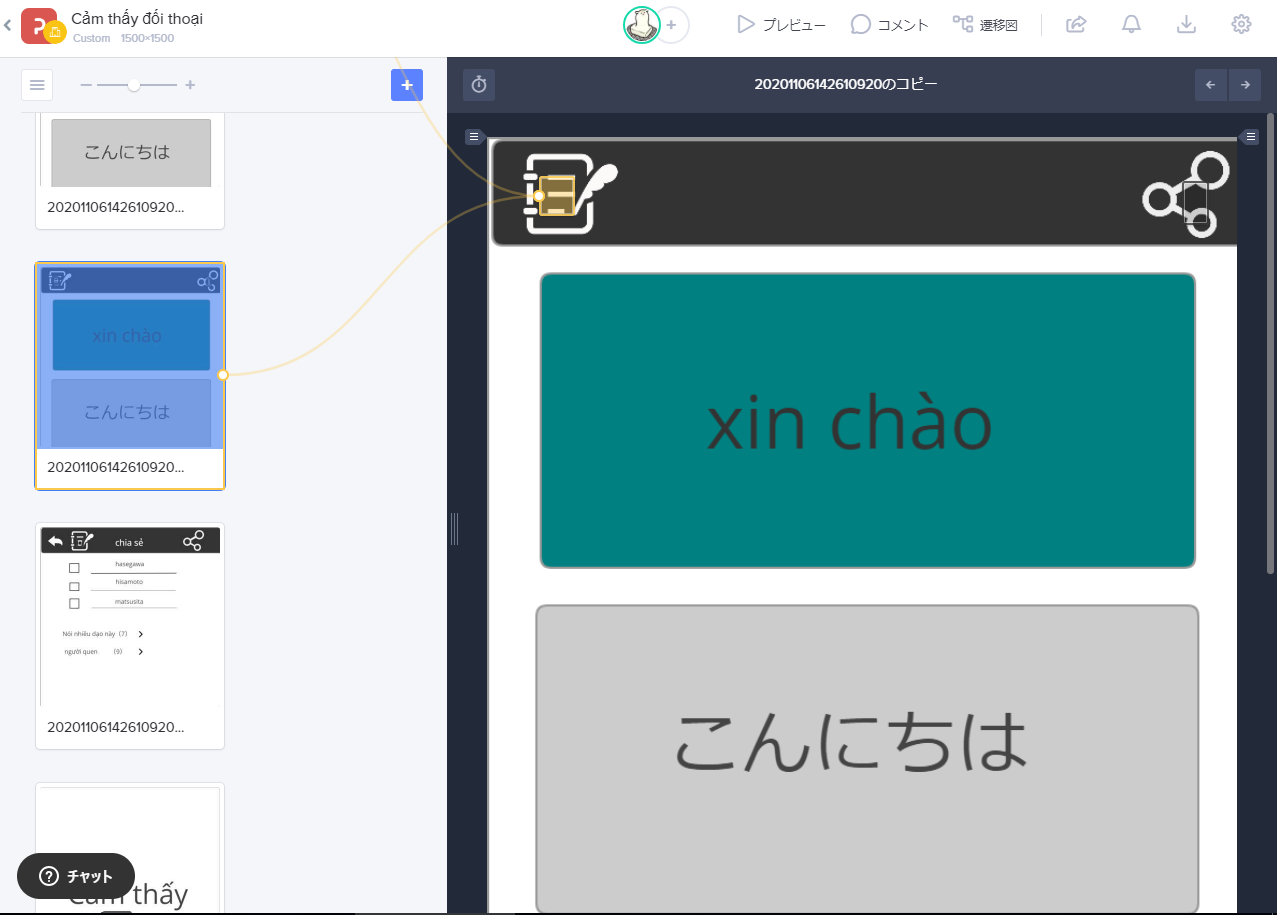Open project settings with the gear icon
Screen dimensions: 1277x915
[1241, 24]
